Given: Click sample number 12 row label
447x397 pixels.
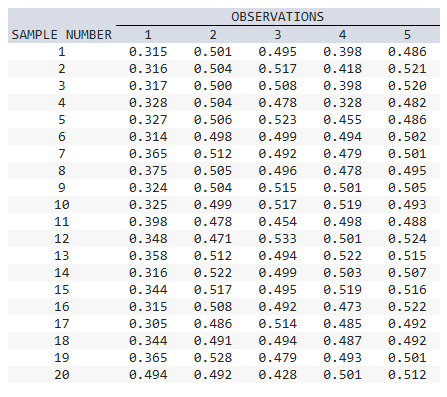Looking at the screenshot, I should point(62,239).
